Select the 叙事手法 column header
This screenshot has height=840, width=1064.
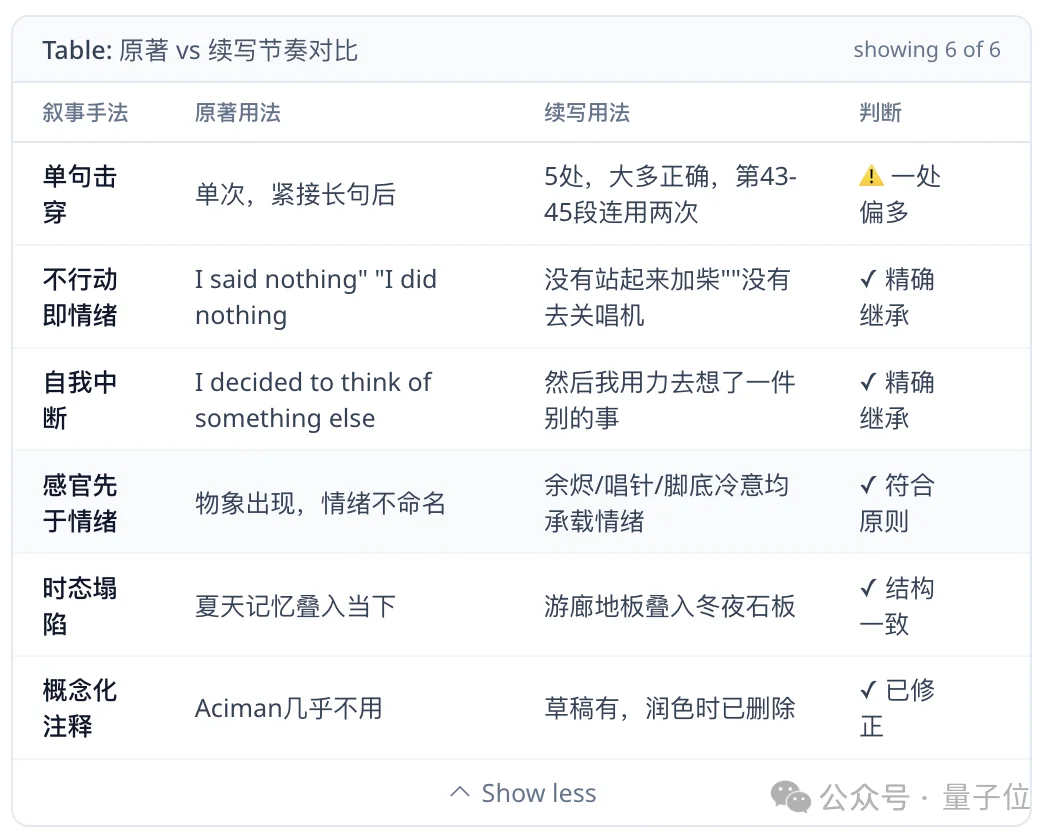coord(87,113)
